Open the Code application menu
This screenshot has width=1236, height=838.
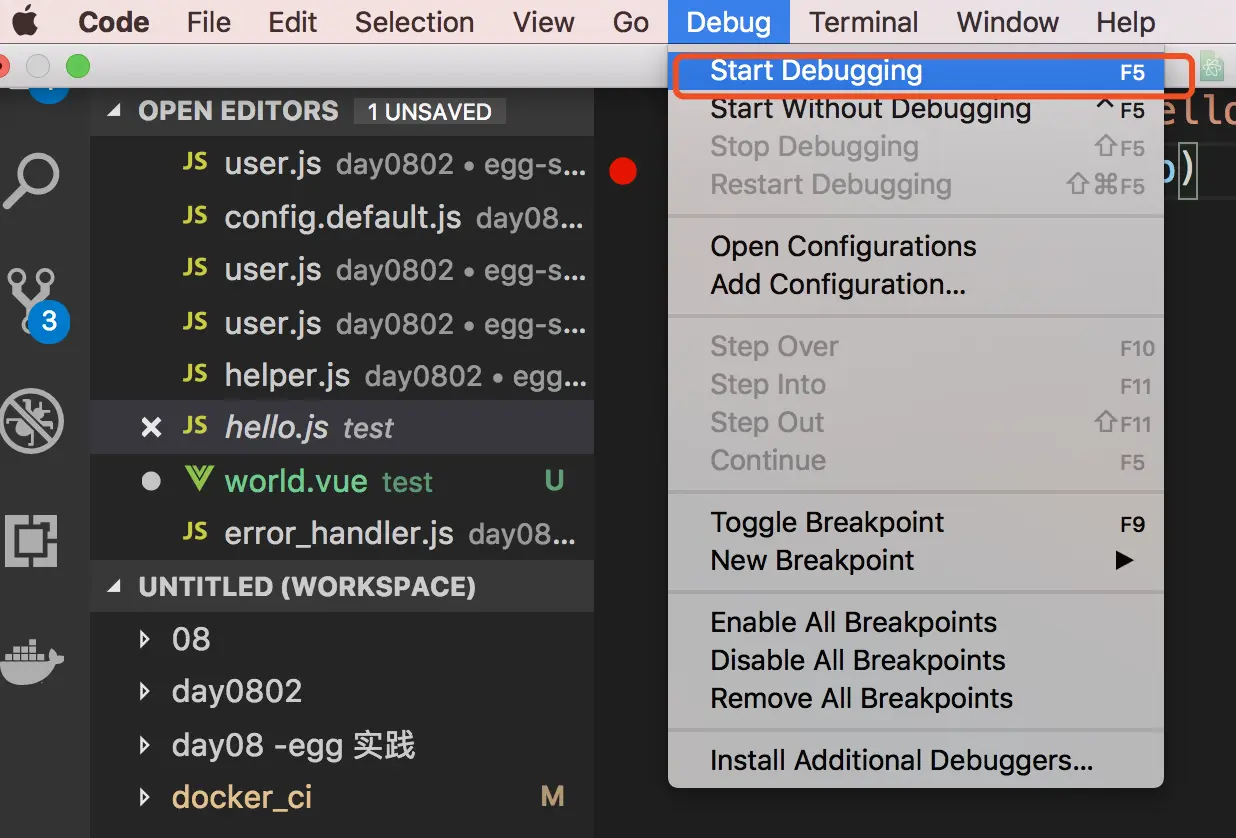tap(114, 22)
